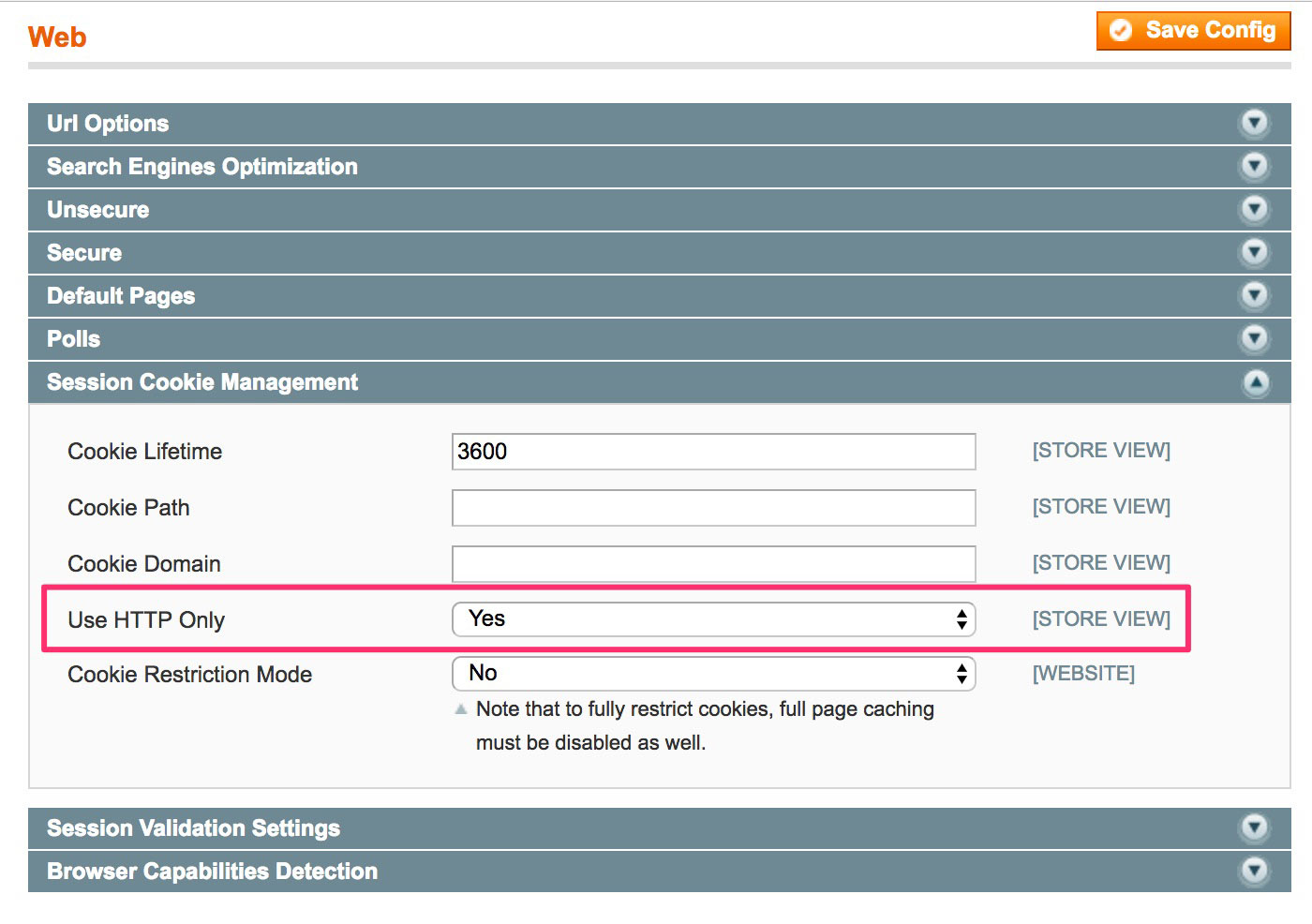The image size is (1312, 924).
Task: Click the empty Cookie Domain field
Action: pos(712,563)
